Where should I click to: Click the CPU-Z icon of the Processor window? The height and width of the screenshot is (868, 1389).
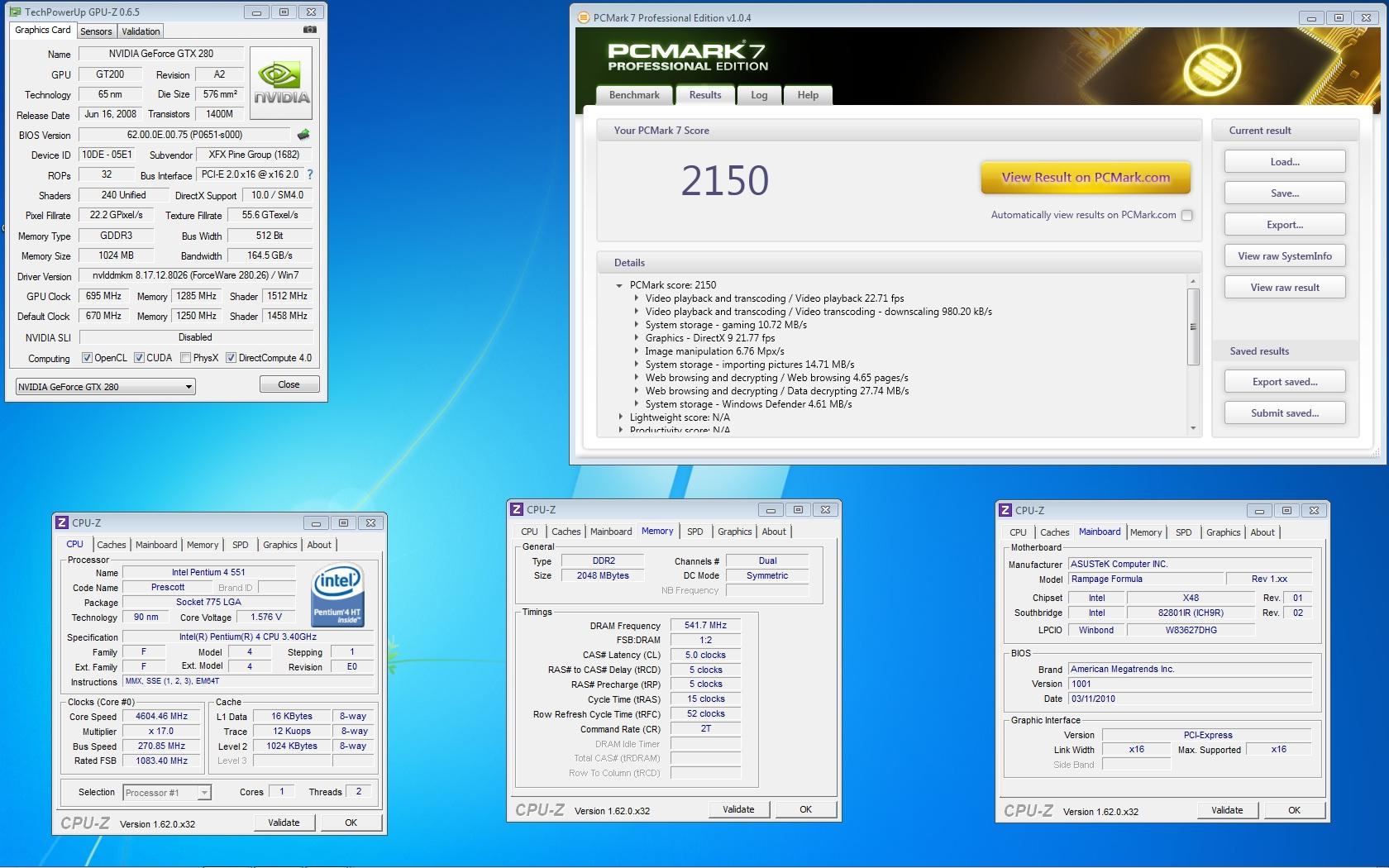tap(61, 522)
